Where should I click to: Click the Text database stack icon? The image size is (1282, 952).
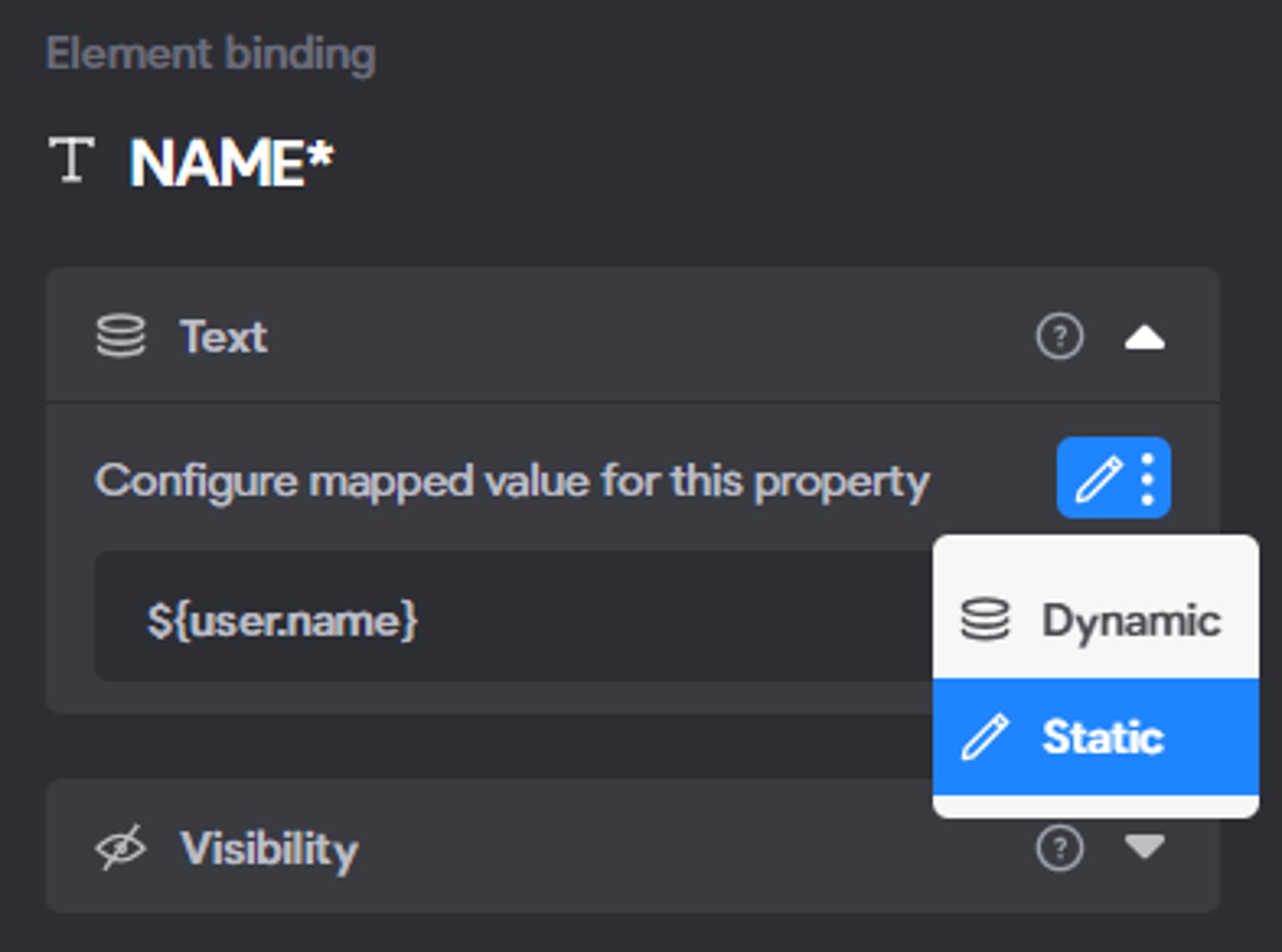tap(121, 336)
